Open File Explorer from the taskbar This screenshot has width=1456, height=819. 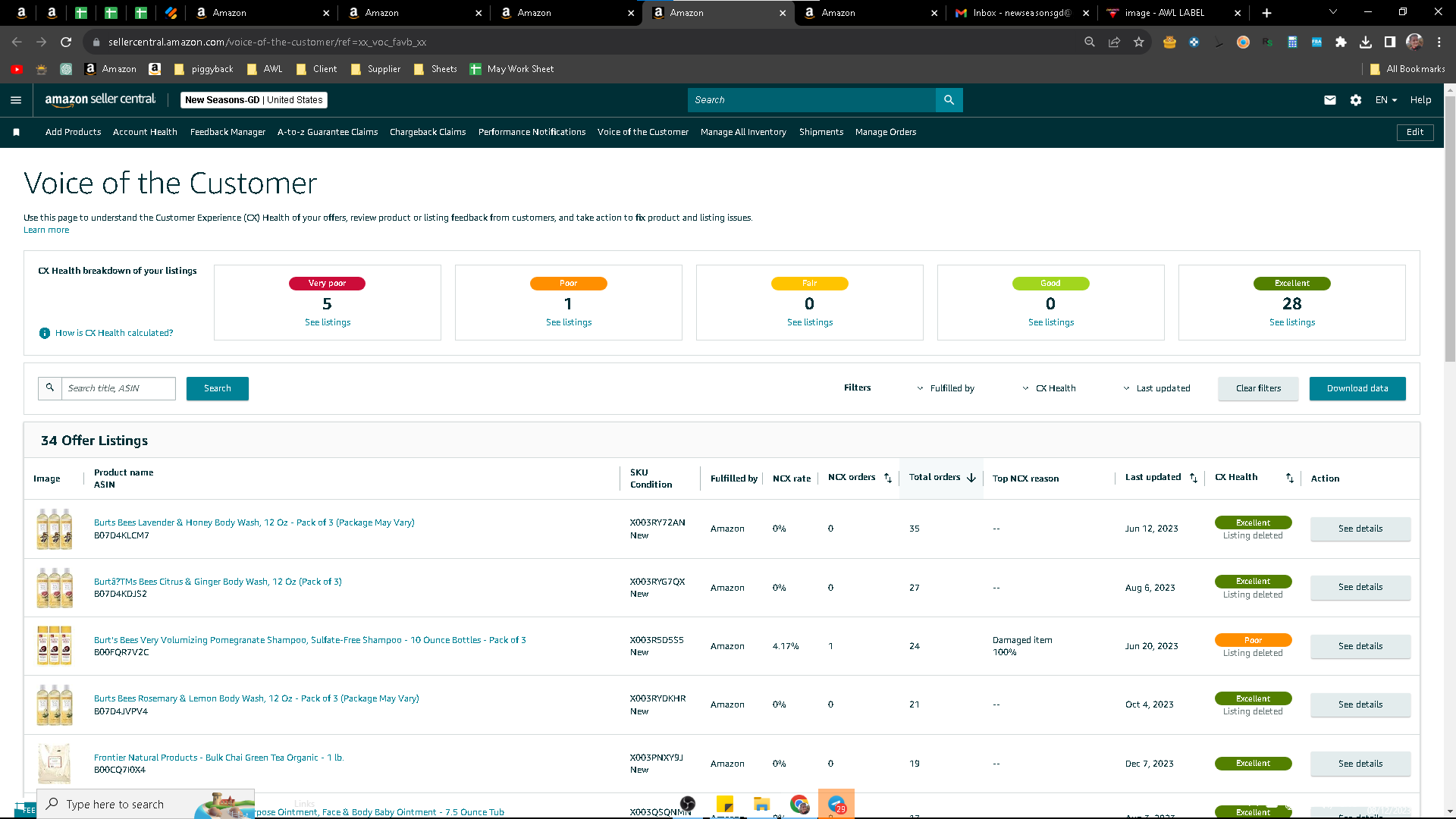[x=761, y=805]
